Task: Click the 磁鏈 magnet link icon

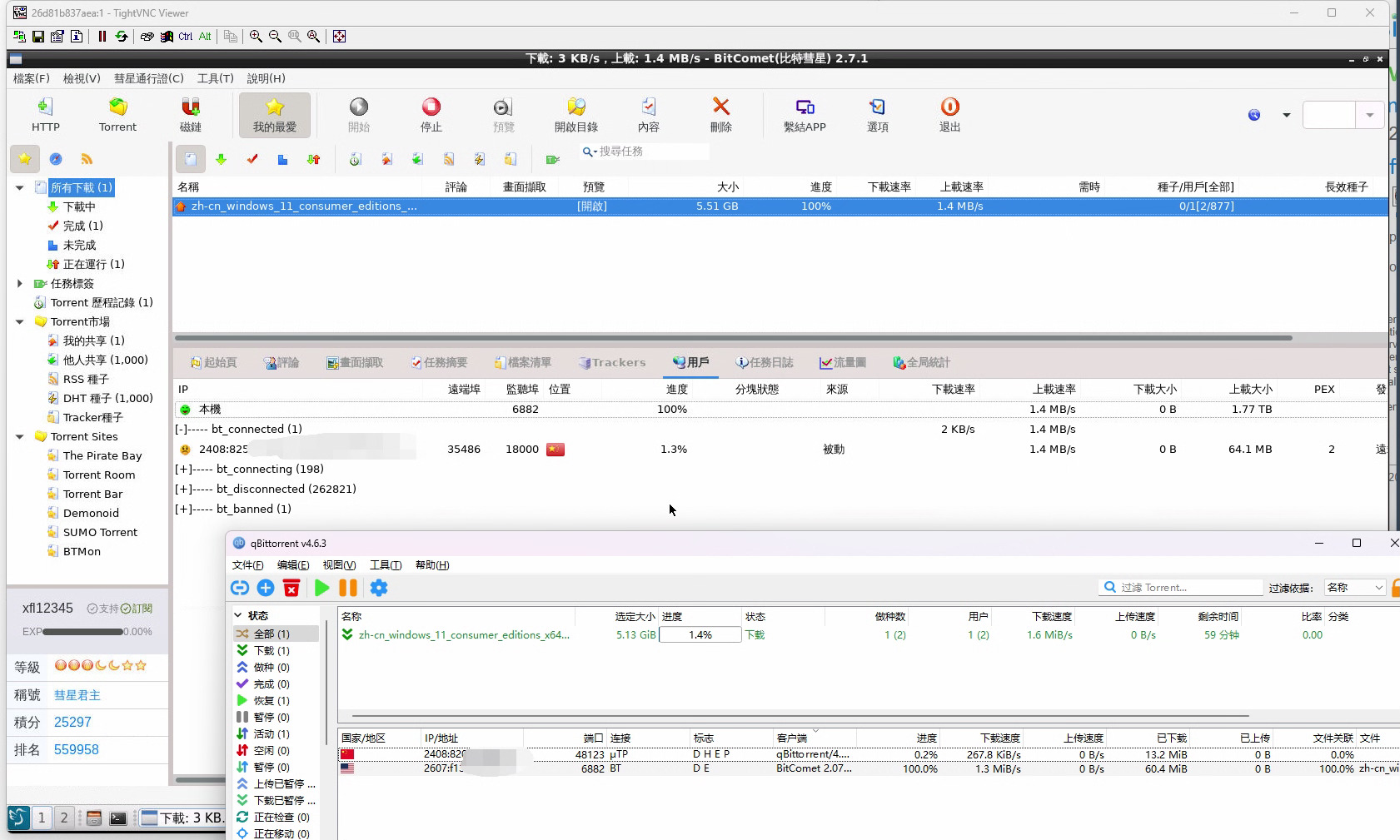Action: click(191, 114)
